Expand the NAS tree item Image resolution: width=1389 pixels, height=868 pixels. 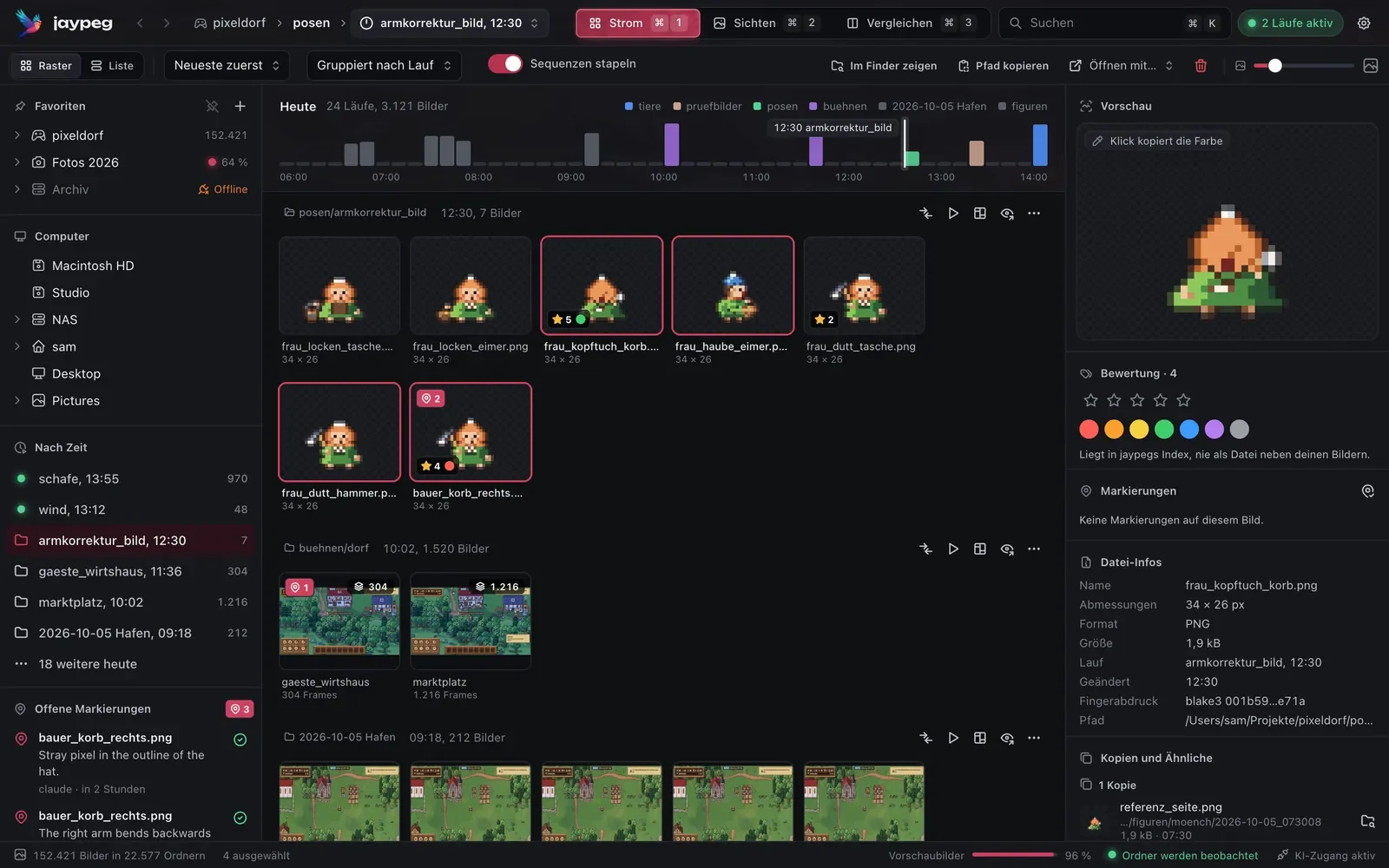(17, 319)
